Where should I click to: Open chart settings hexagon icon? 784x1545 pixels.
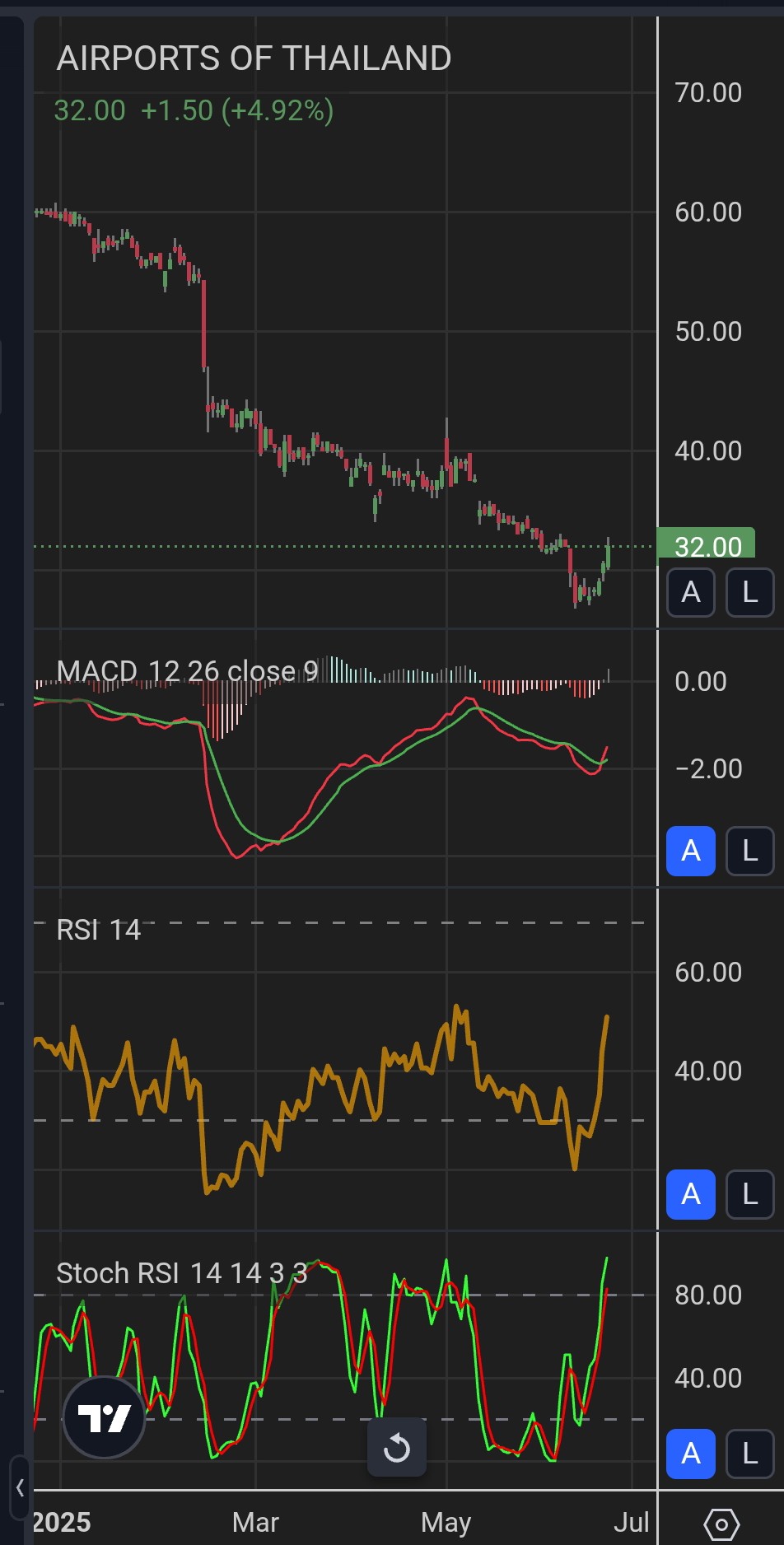(x=721, y=1524)
